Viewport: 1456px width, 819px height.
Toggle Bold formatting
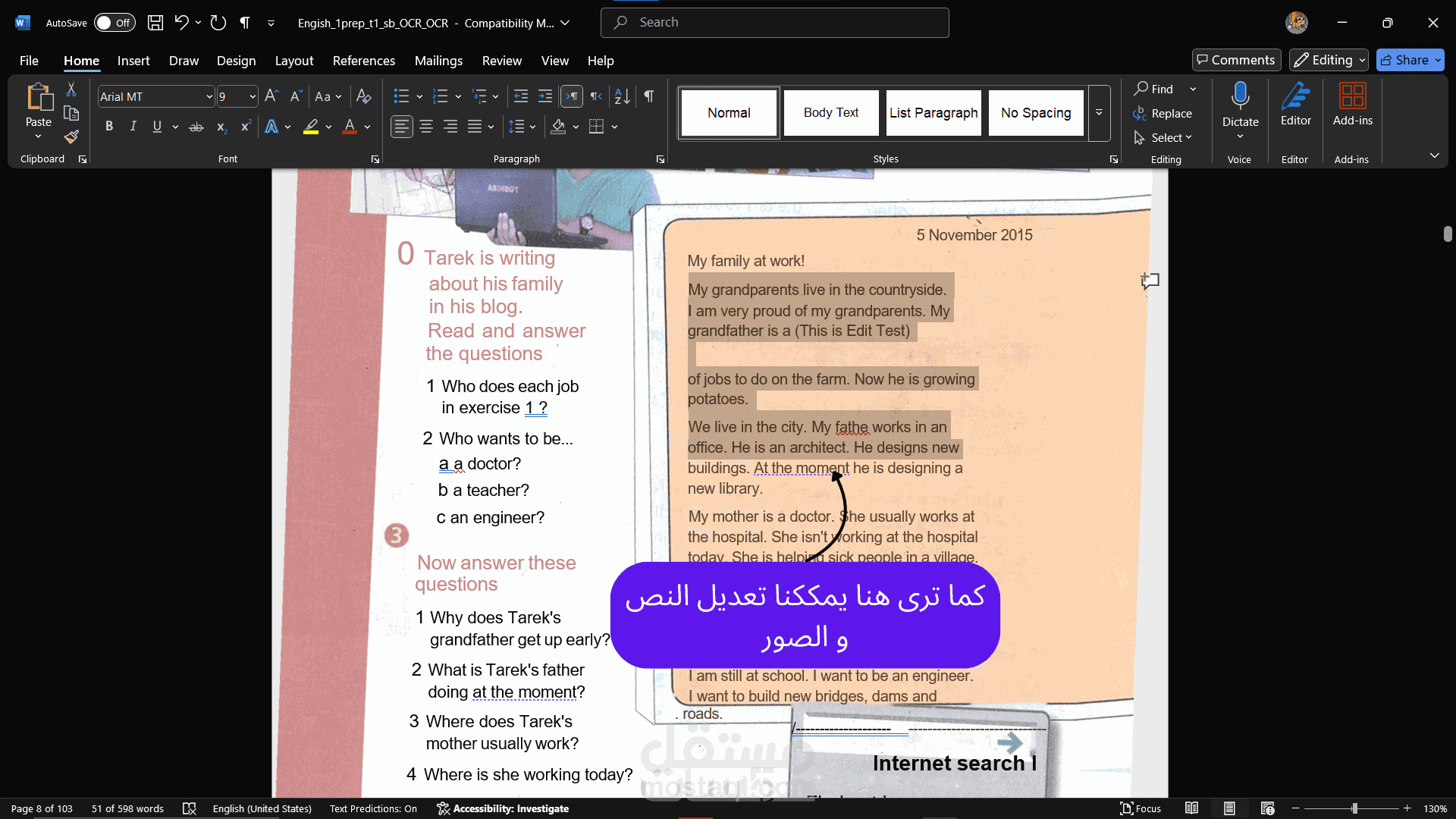point(109,127)
